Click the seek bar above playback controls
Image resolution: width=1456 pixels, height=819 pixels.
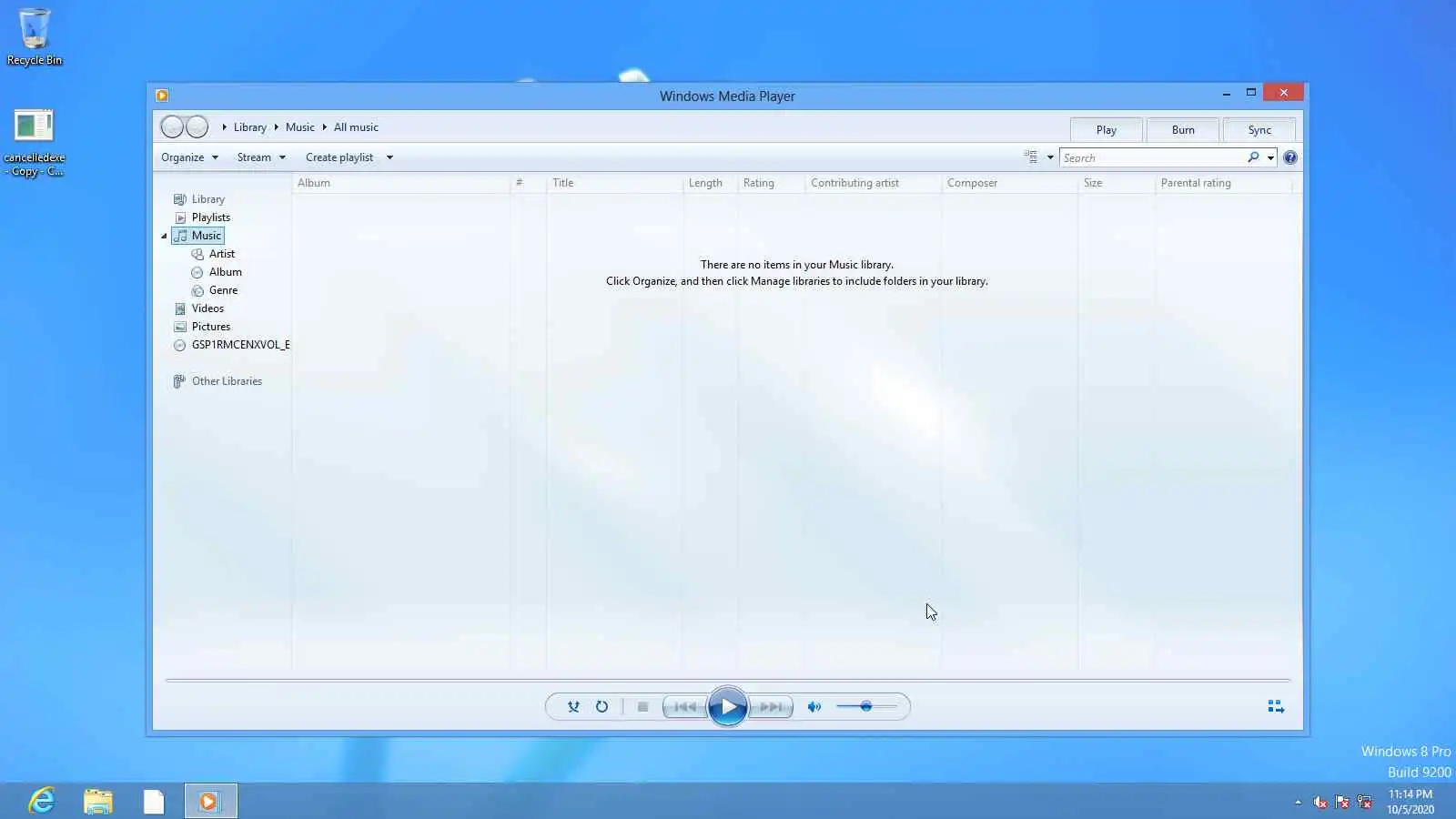(728, 680)
